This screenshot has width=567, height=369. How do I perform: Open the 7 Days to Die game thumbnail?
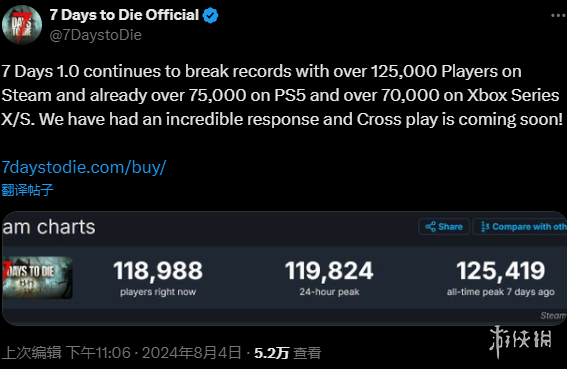coord(38,277)
